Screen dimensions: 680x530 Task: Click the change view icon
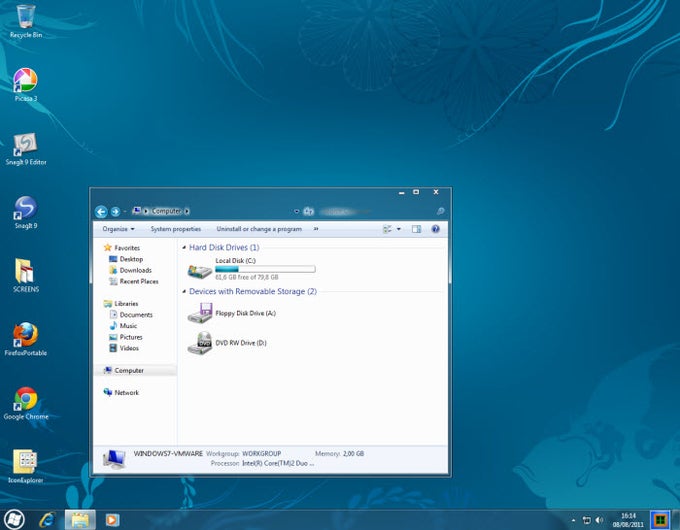pos(387,229)
